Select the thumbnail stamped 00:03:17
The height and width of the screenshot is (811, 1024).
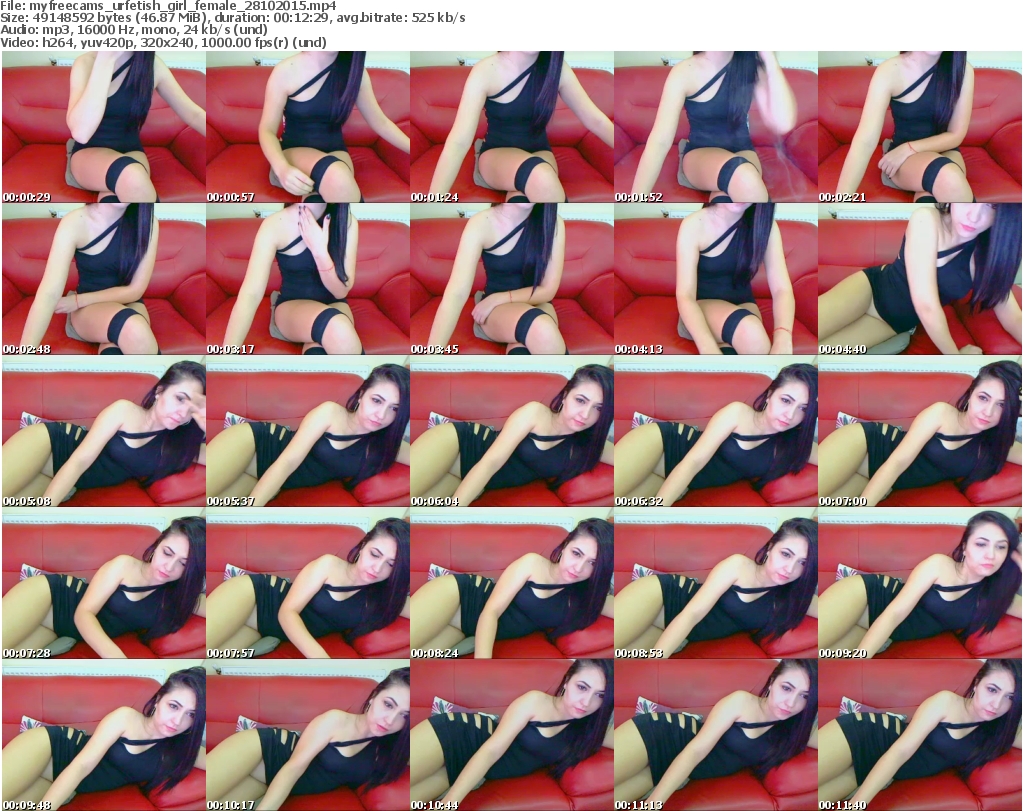[x=308, y=279]
